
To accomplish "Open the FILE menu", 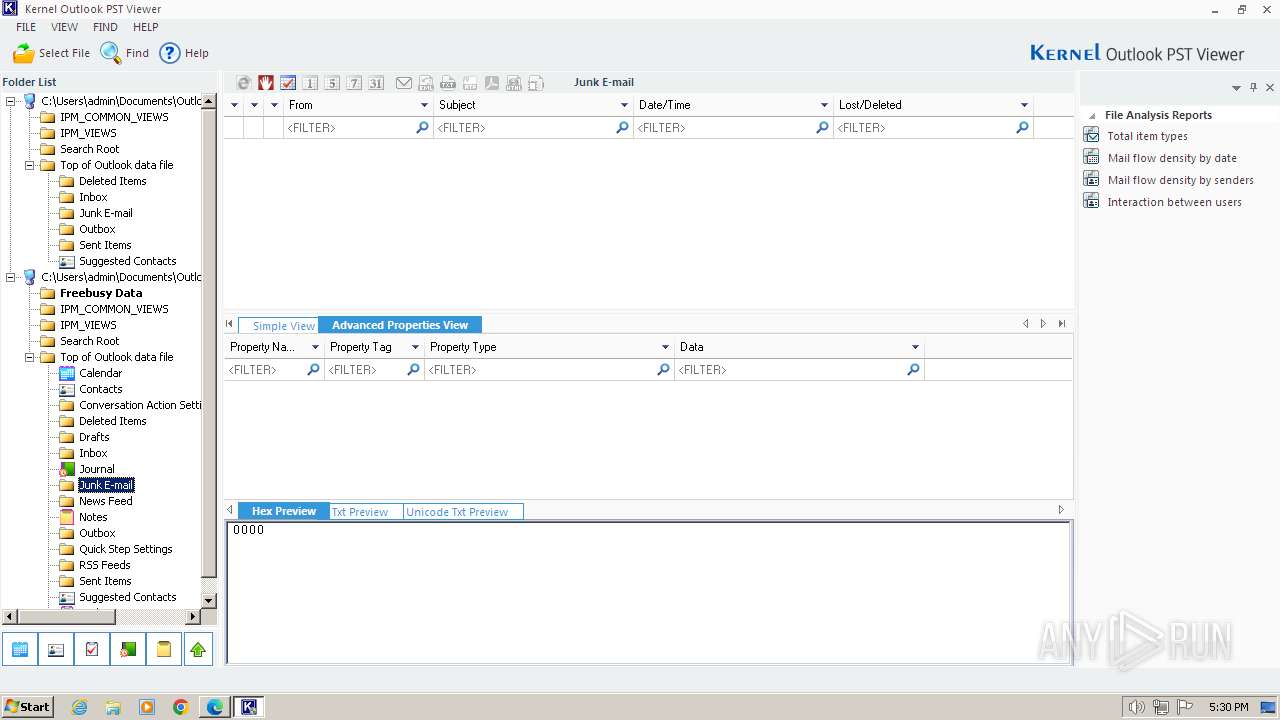I will [26, 27].
